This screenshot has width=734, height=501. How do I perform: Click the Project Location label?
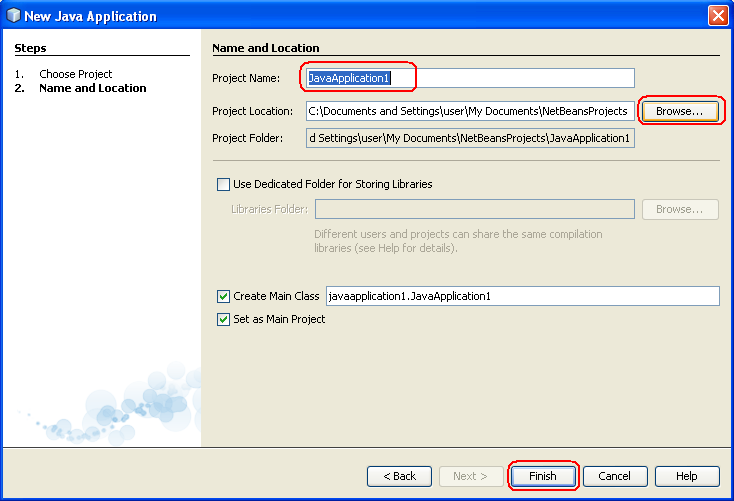[253, 111]
